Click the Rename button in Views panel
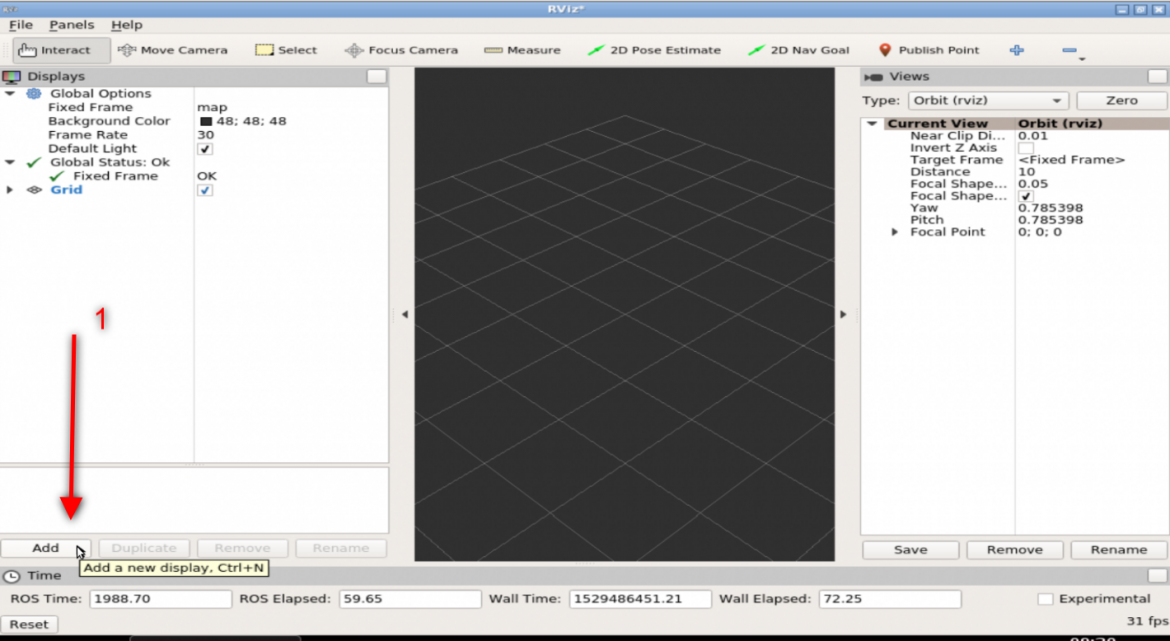This screenshot has width=1170, height=641. click(1119, 550)
